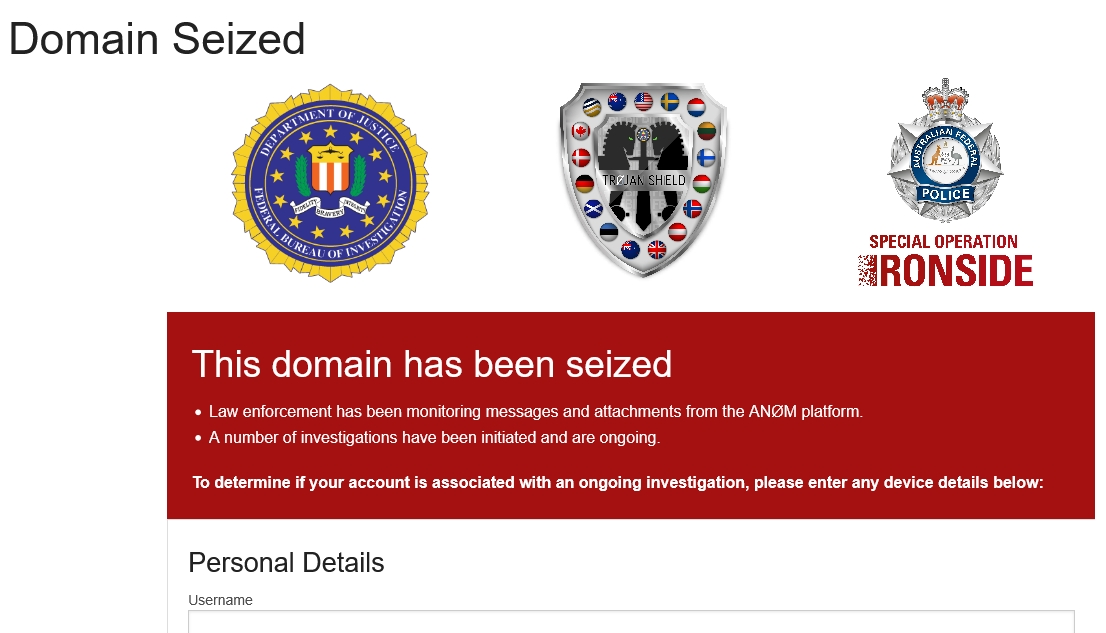Click the Special Operation Ironside logo text
The image size is (1106, 633).
(945, 260)
